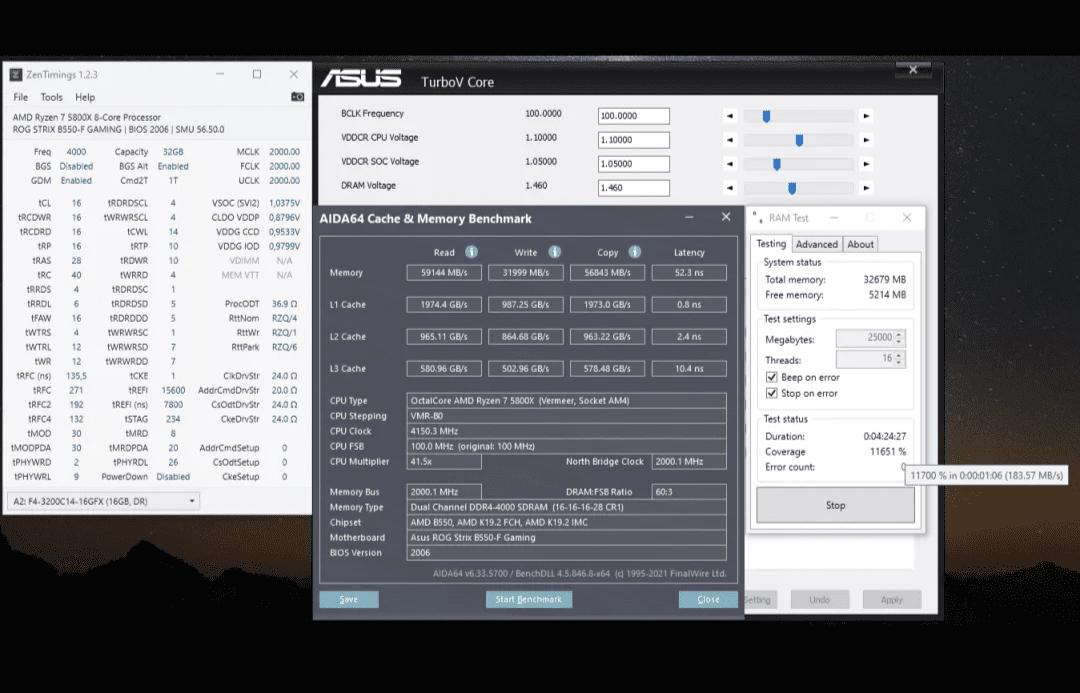Image resolution: width=1080 pixels, height=693 pixels.
Task: Increase DRAM Voltage with the right arrow
Action: pos(866,188)
